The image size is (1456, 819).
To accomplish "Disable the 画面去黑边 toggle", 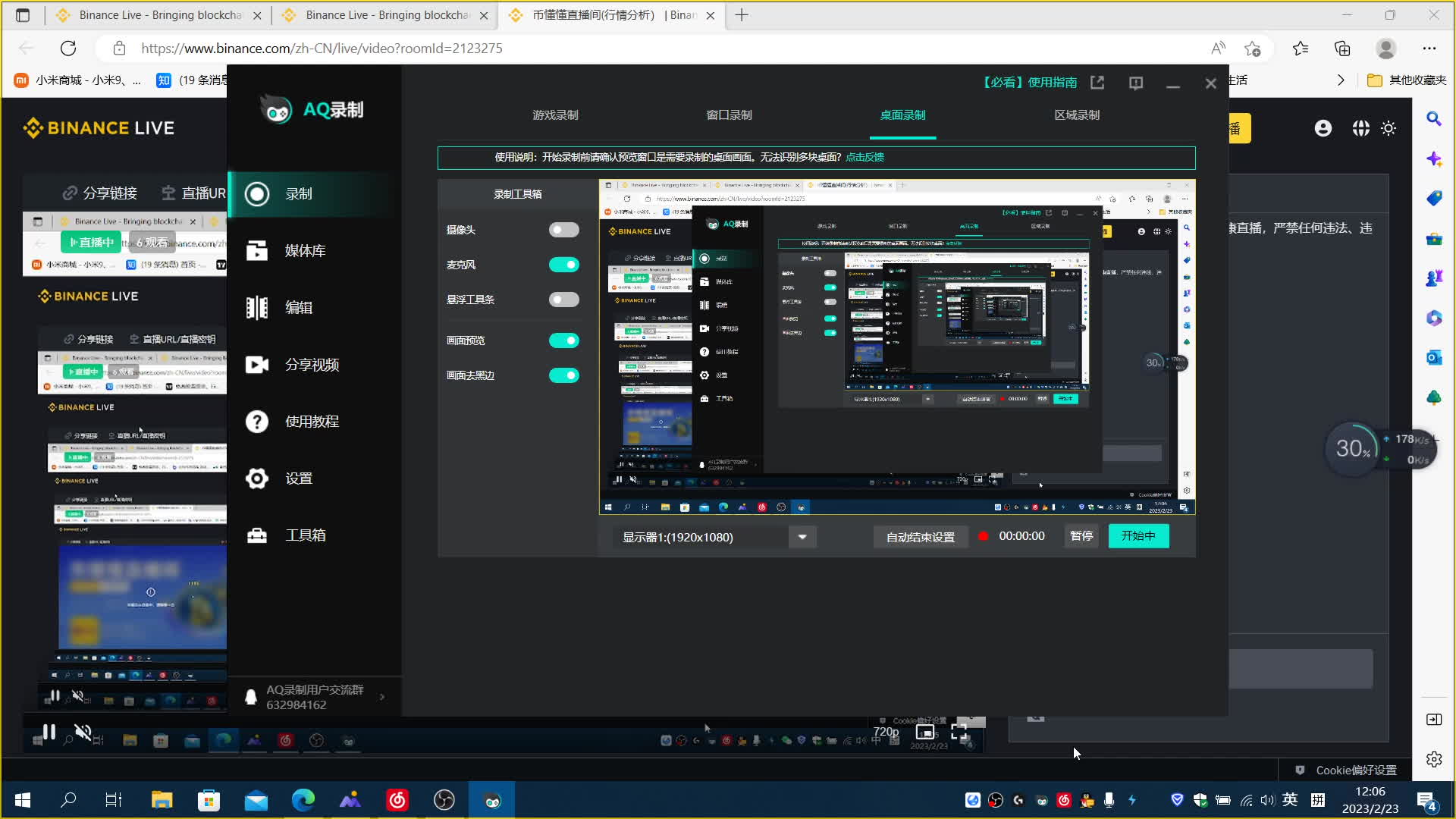I will (x=563, y=375).
